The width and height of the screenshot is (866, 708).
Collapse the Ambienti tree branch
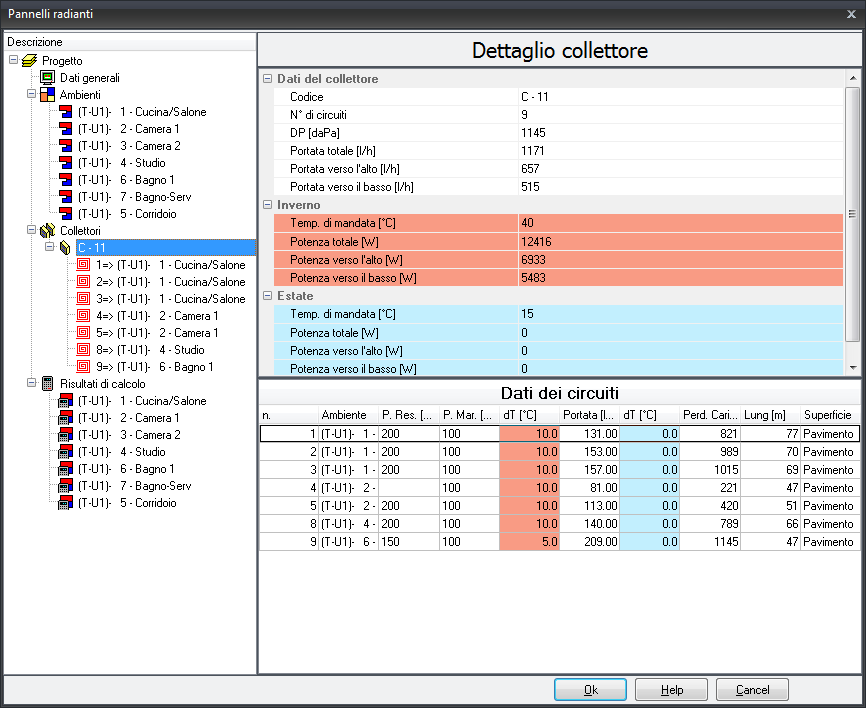(32, 95)
